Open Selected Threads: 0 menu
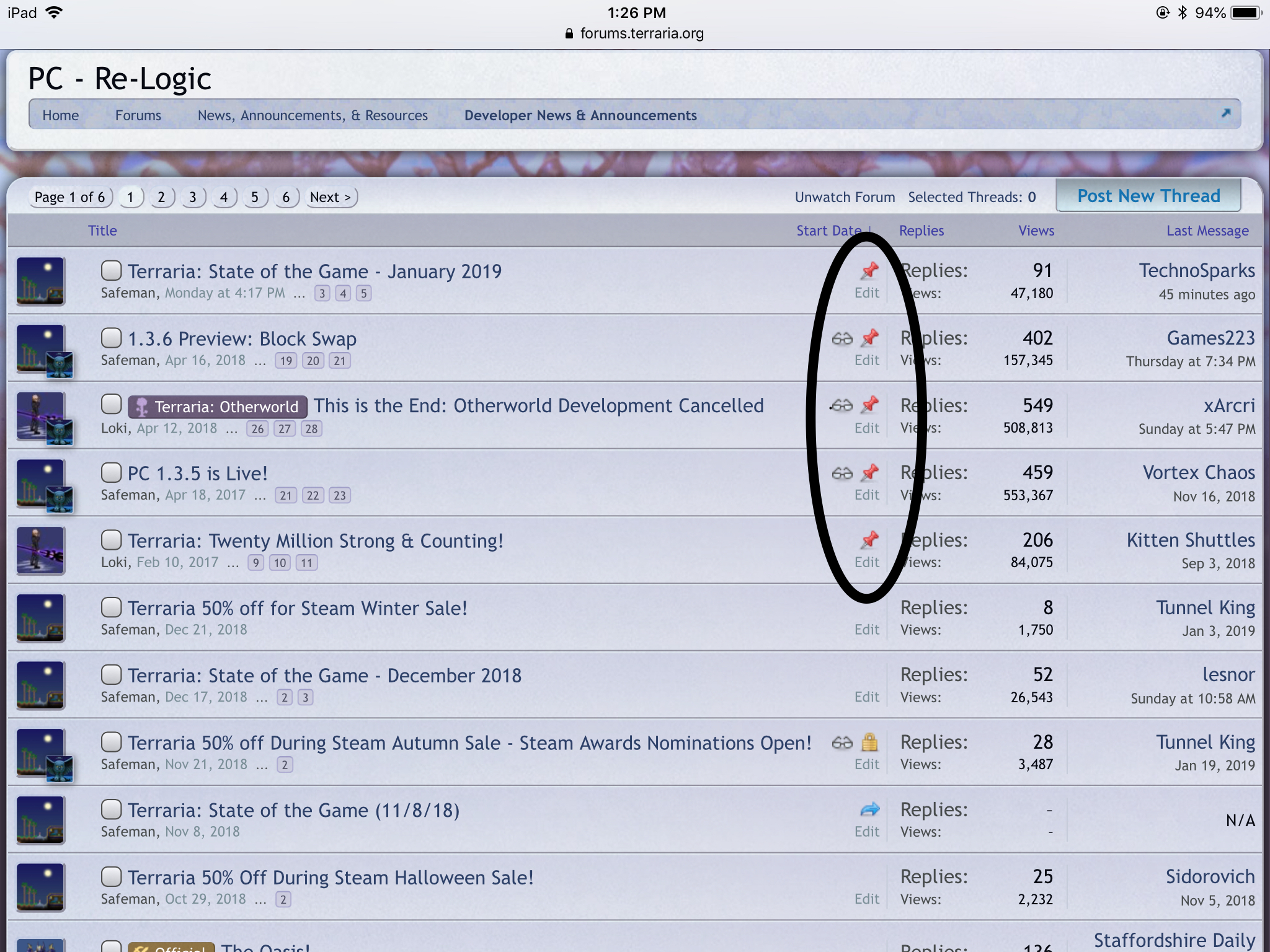The width and height of the screenshot is (1270, 952). [972, 197]
